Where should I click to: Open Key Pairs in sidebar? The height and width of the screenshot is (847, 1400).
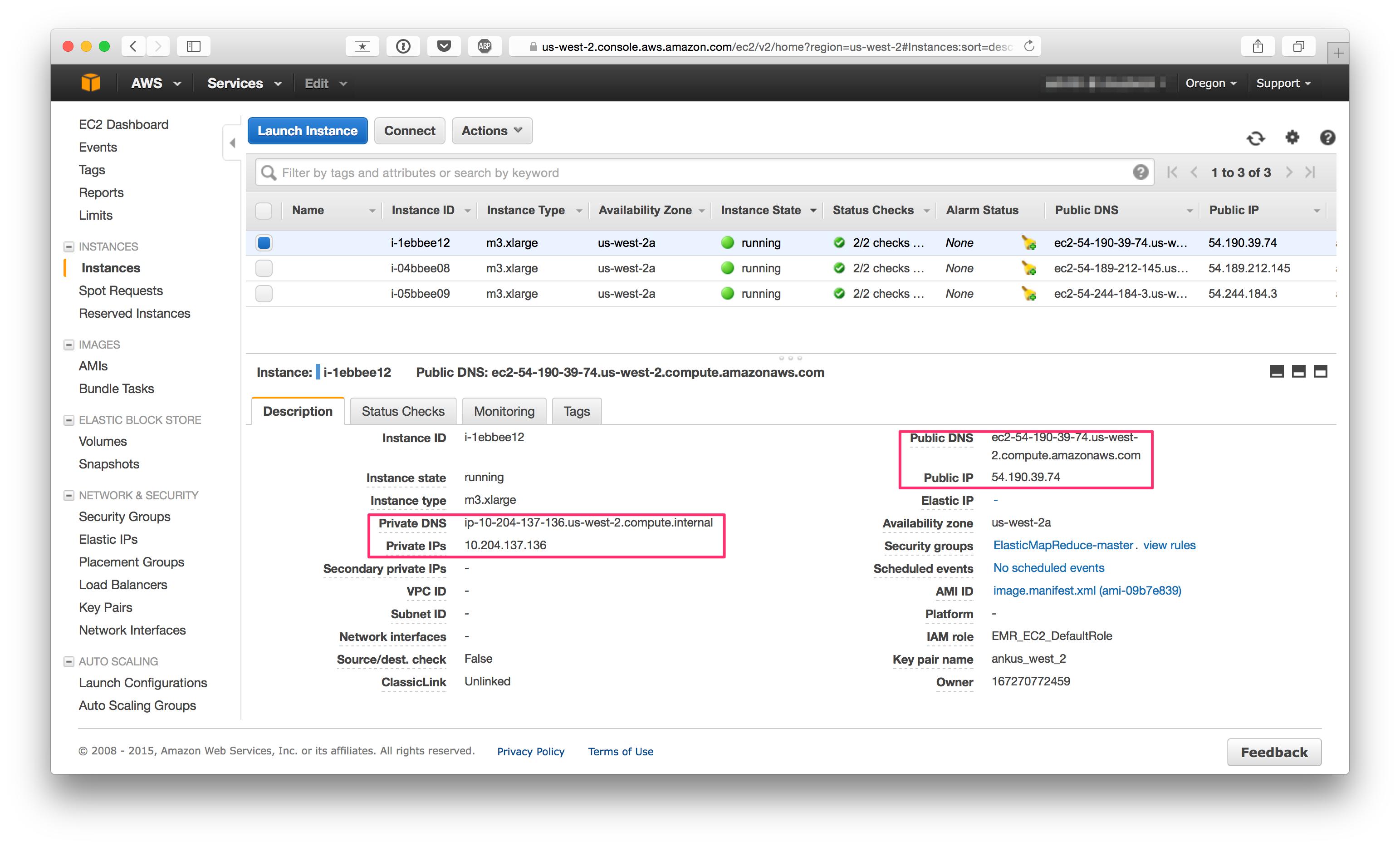[x=105, y=607]
